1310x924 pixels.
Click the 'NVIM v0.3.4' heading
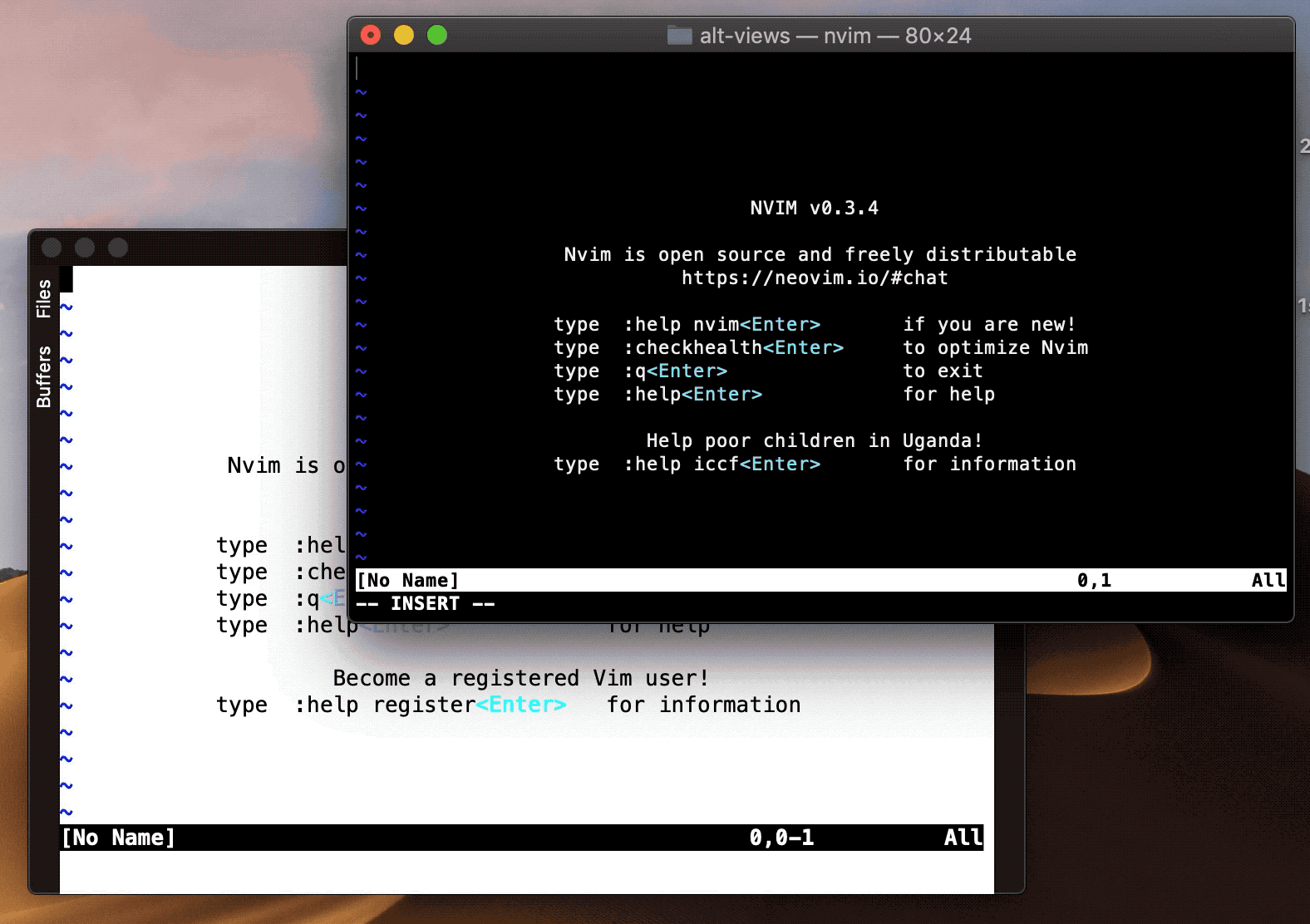(x=815, y=208)
